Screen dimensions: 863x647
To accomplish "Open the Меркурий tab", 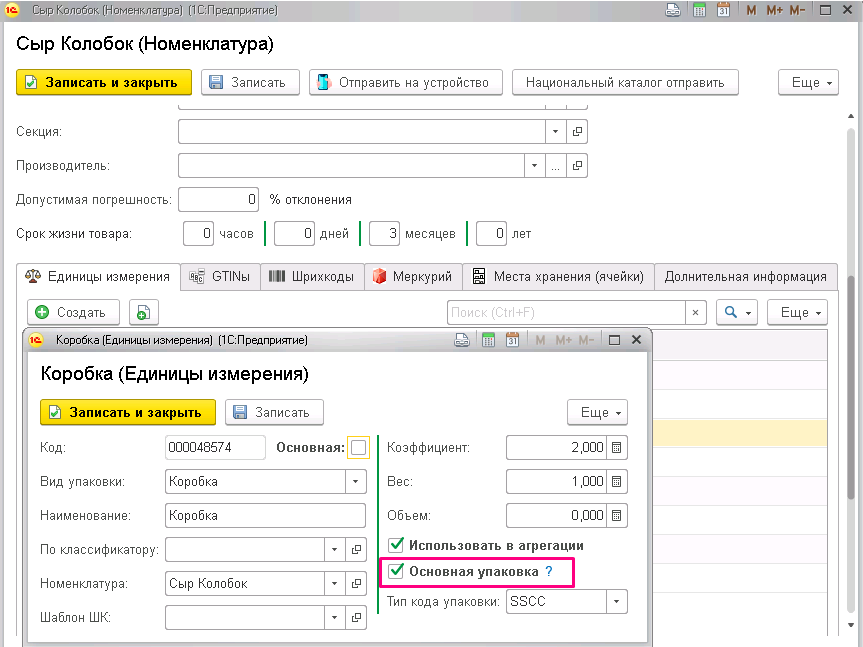I will click(x=413, y=276).
